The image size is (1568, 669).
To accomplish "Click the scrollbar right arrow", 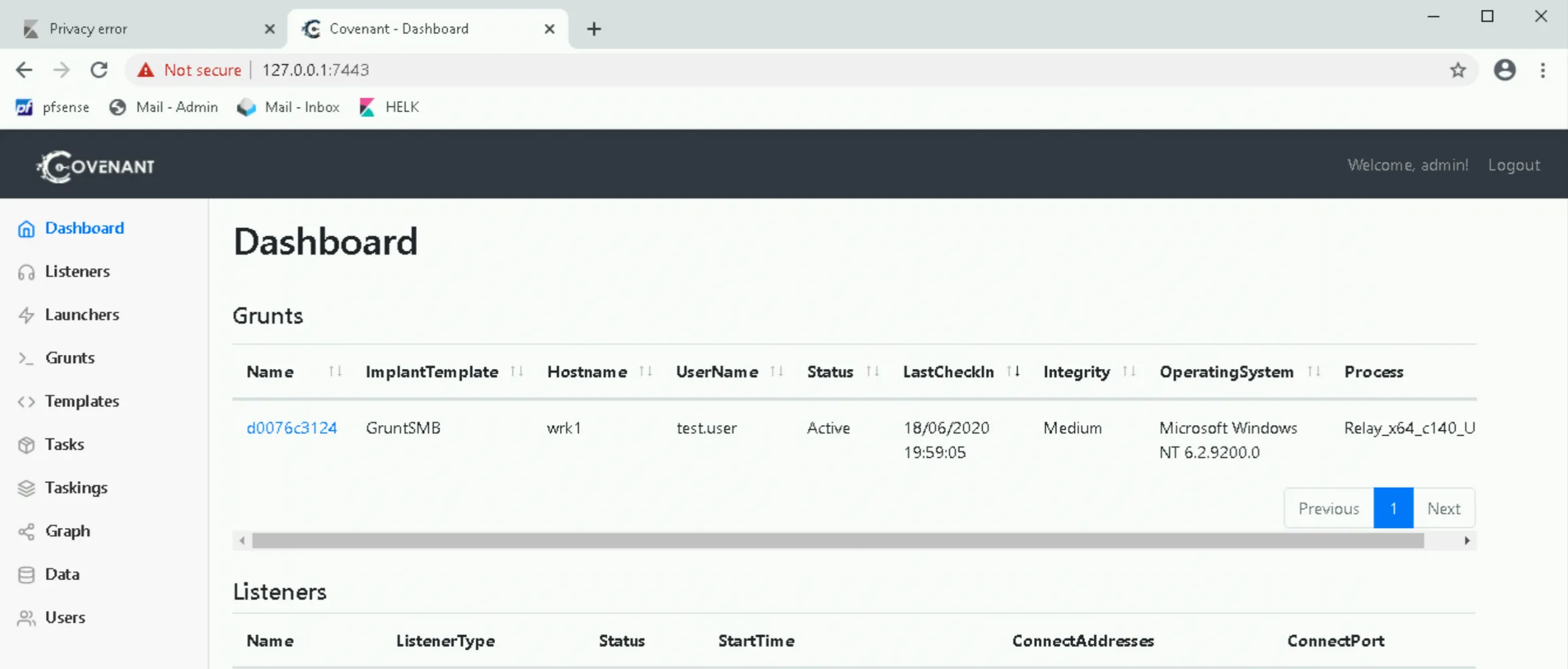I will click(x=1467, y=541).
